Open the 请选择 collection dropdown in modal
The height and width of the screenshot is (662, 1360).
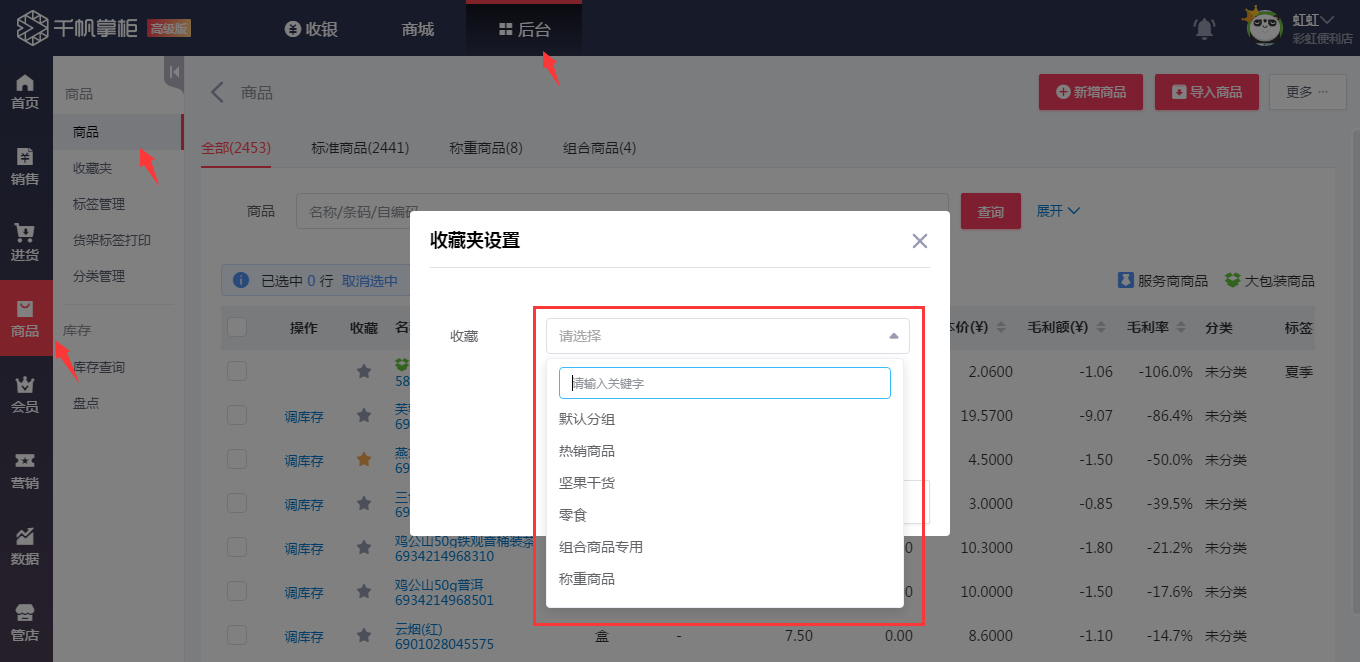click(x=726, y=336)
